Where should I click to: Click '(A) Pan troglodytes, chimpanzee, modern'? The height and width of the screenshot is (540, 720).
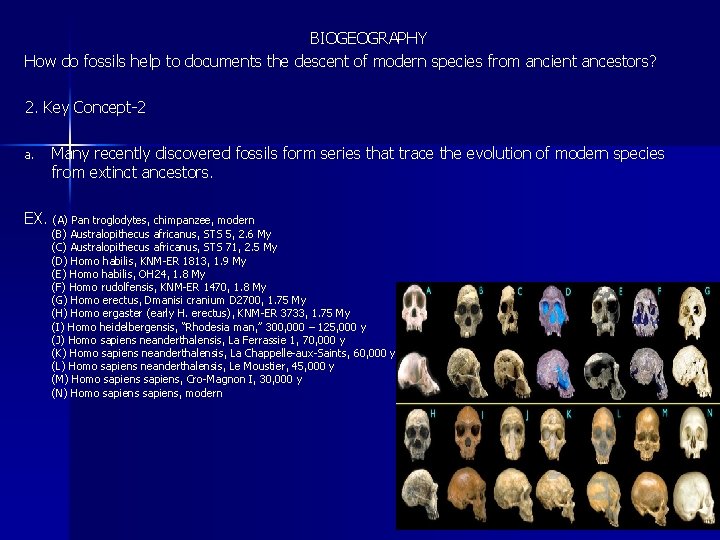coord(153,220)
